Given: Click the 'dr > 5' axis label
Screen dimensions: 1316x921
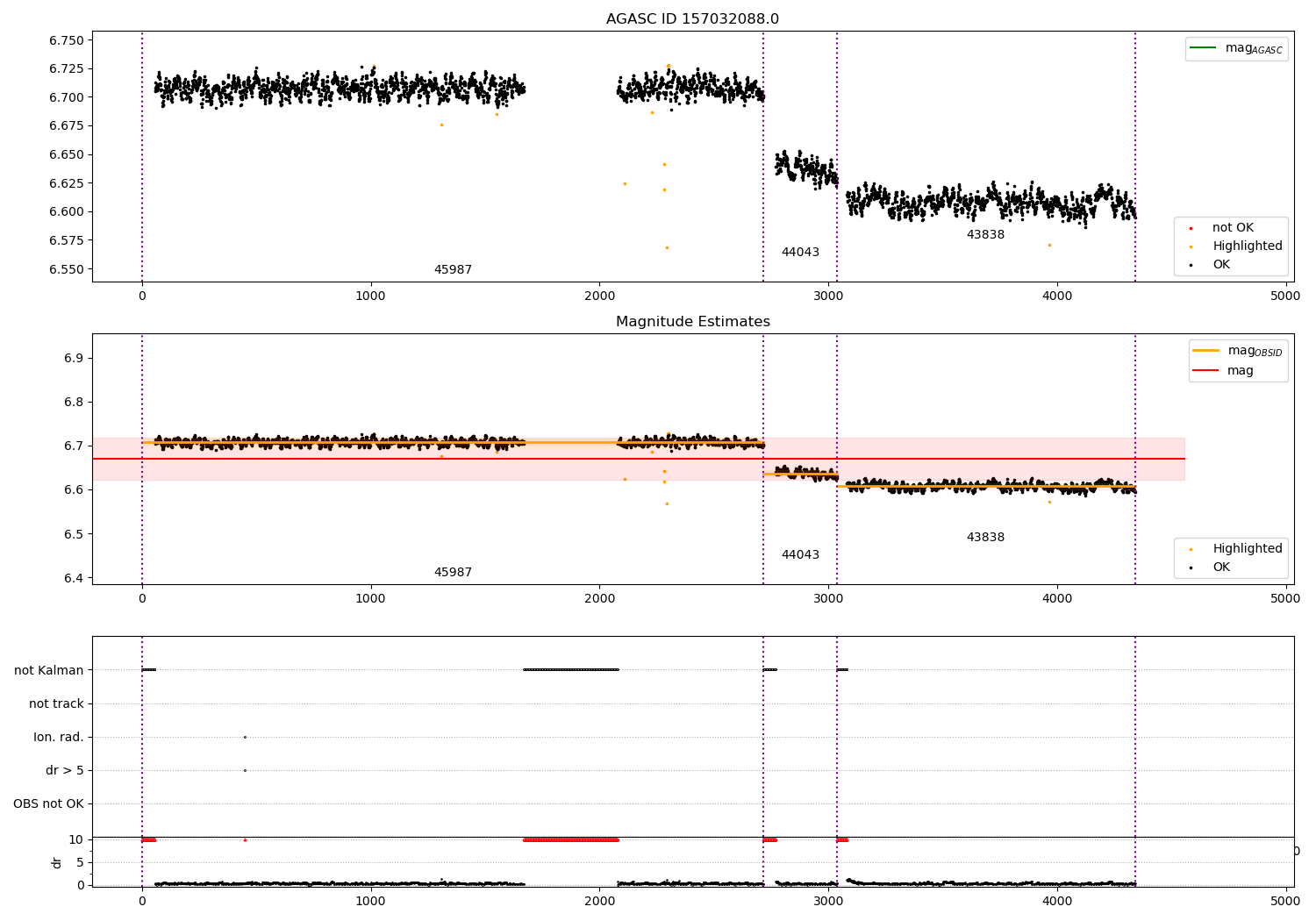Looking at the screenshot, I should [65, 770].
